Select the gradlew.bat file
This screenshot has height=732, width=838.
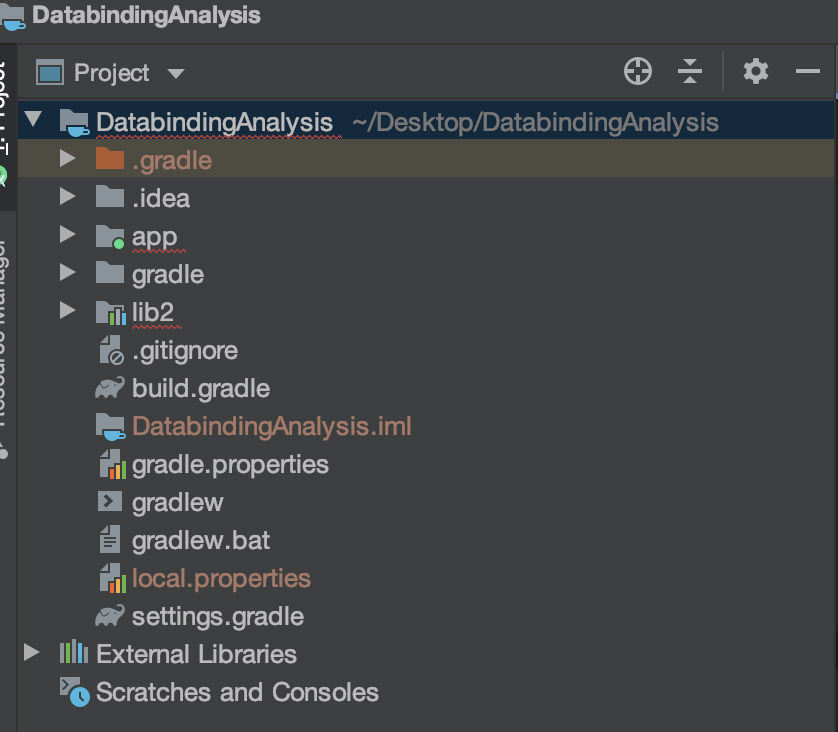pyautogui.click(x=201, y=540)
